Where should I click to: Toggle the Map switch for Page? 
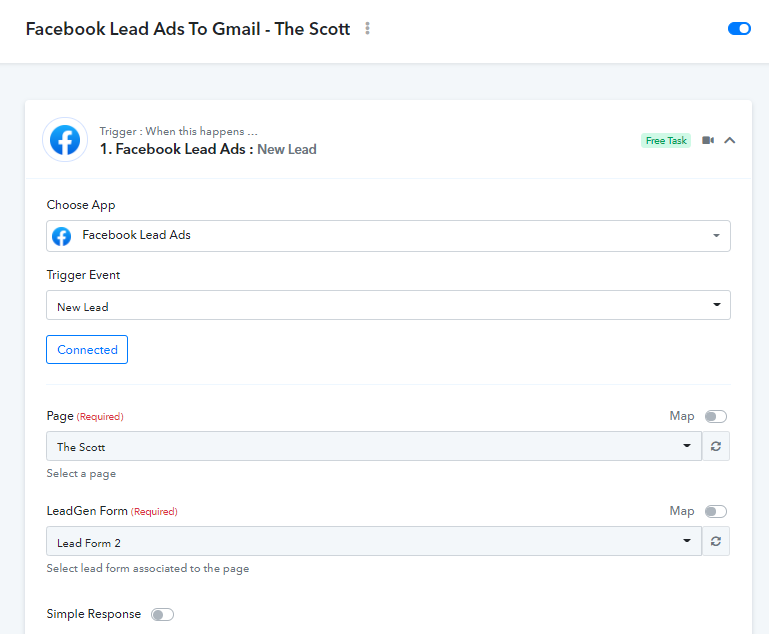click(716, 416)
